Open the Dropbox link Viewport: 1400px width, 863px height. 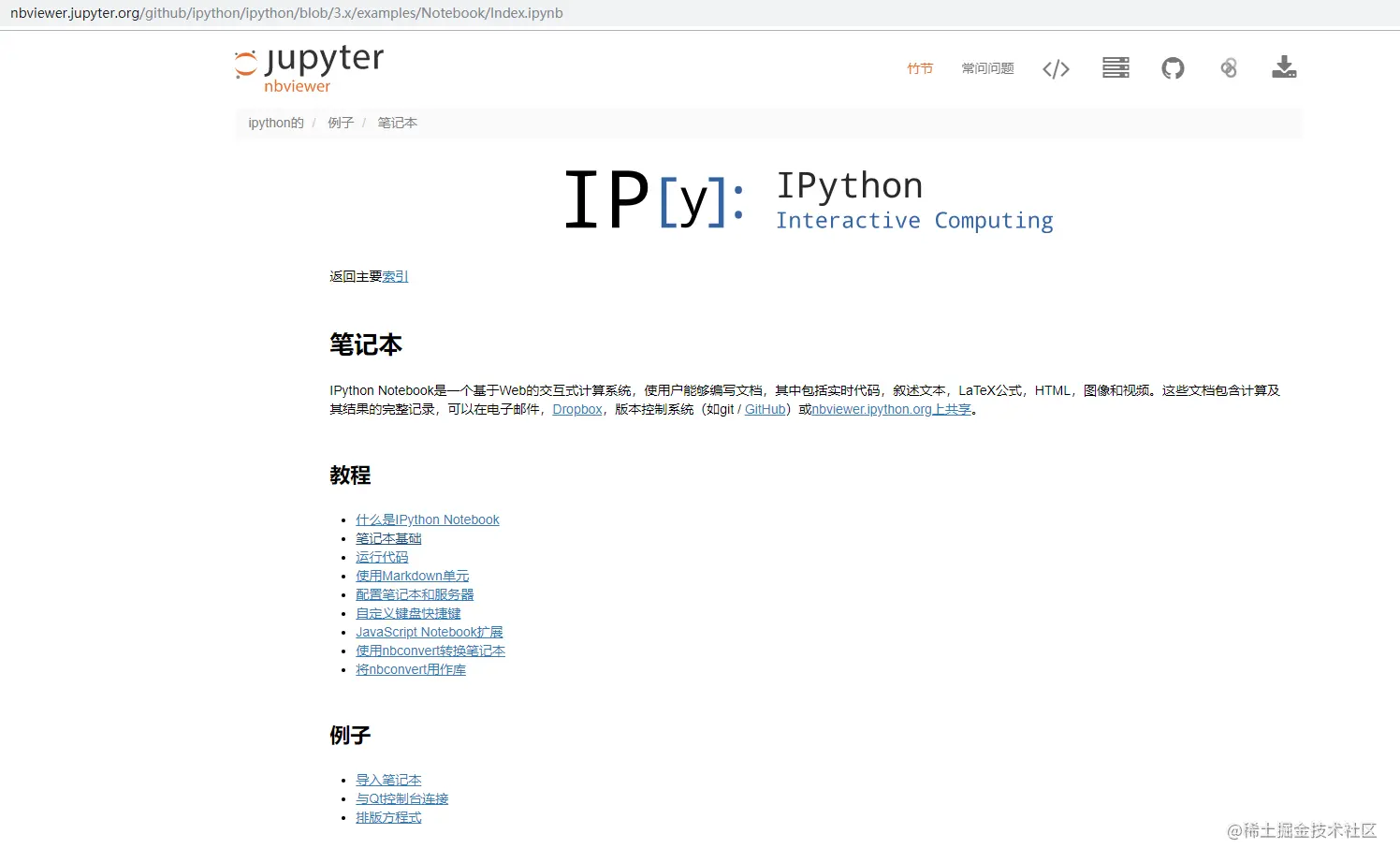point(577,409)
